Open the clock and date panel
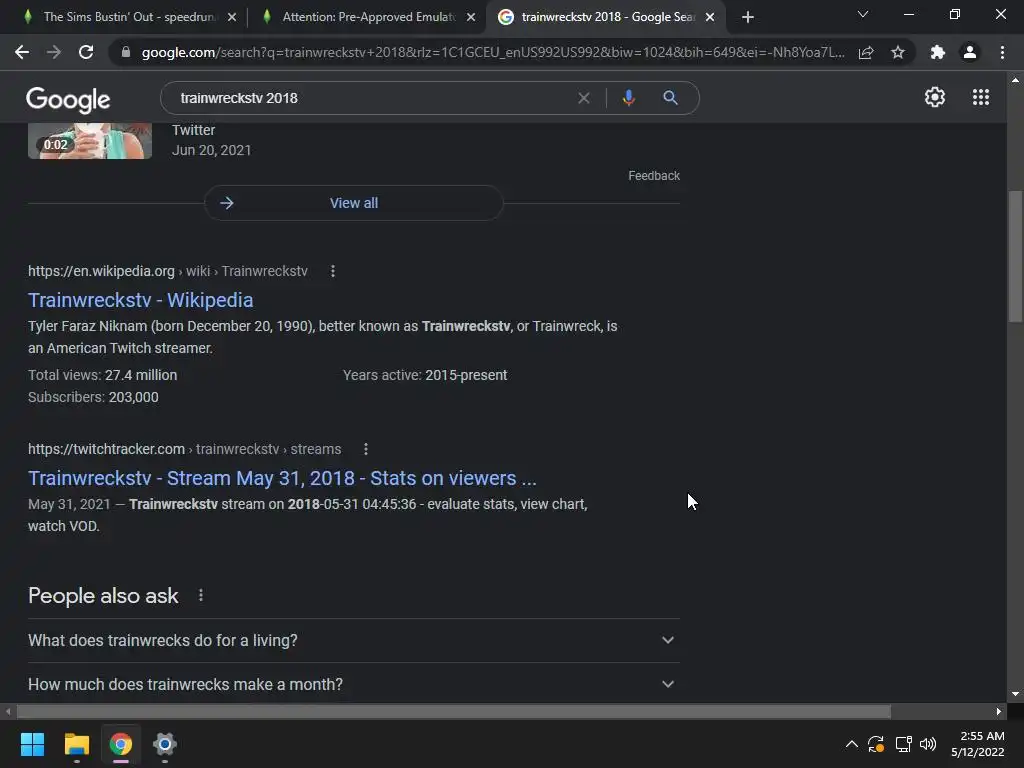1024x768 pixels. (x=978, y=744)
